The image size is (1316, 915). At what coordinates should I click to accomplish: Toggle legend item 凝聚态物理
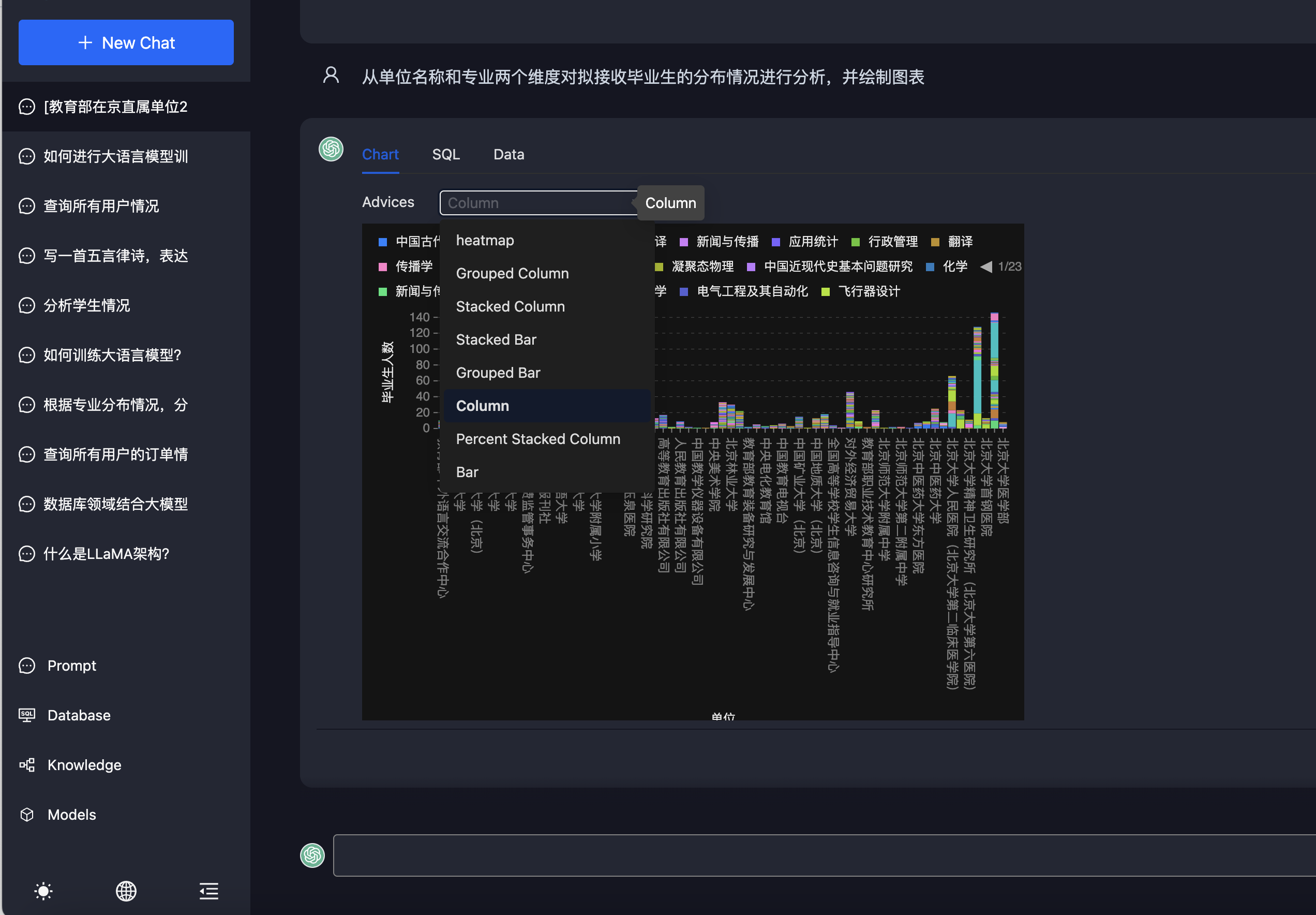click(694, 267)
